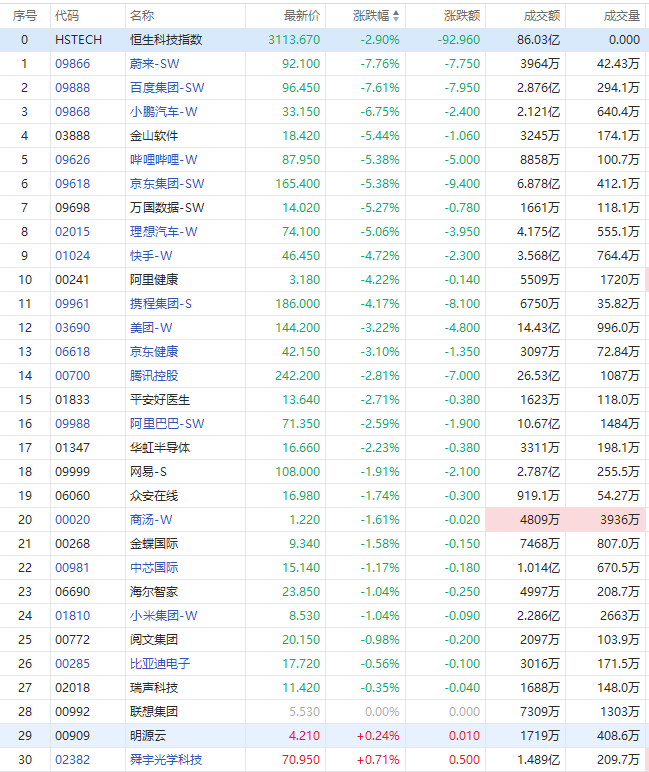
Task: Open 中芯国际 stock name
Action: click(x=154, y=568)
